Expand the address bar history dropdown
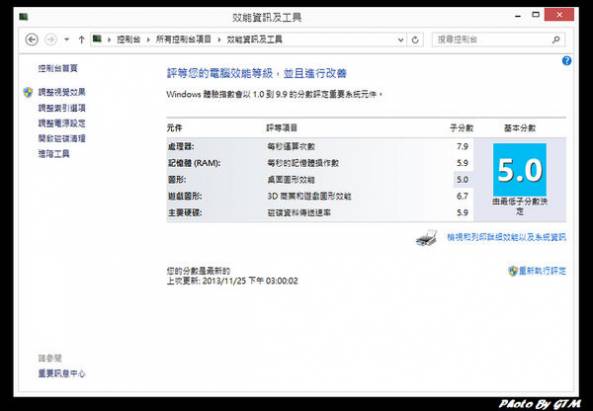 (401, 40)
